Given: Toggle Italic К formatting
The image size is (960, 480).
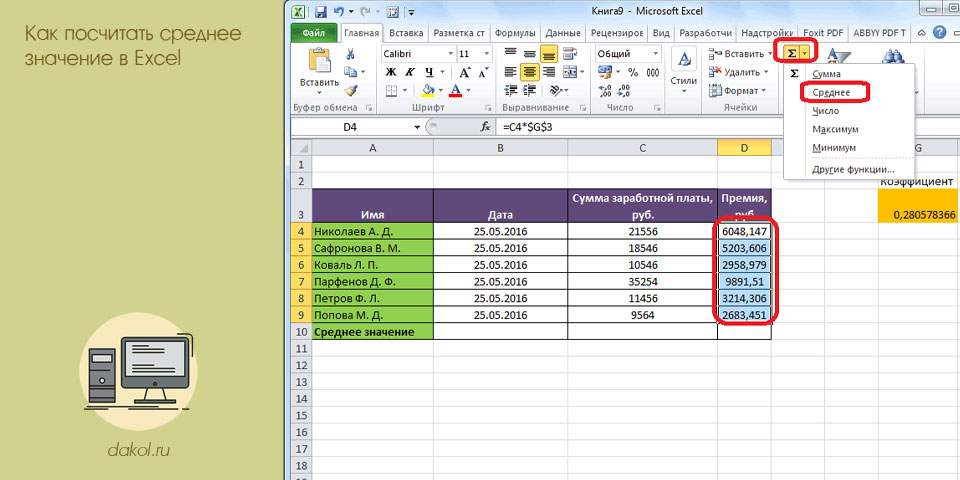Looking at the screenshot, I should (x=410, y=72).
